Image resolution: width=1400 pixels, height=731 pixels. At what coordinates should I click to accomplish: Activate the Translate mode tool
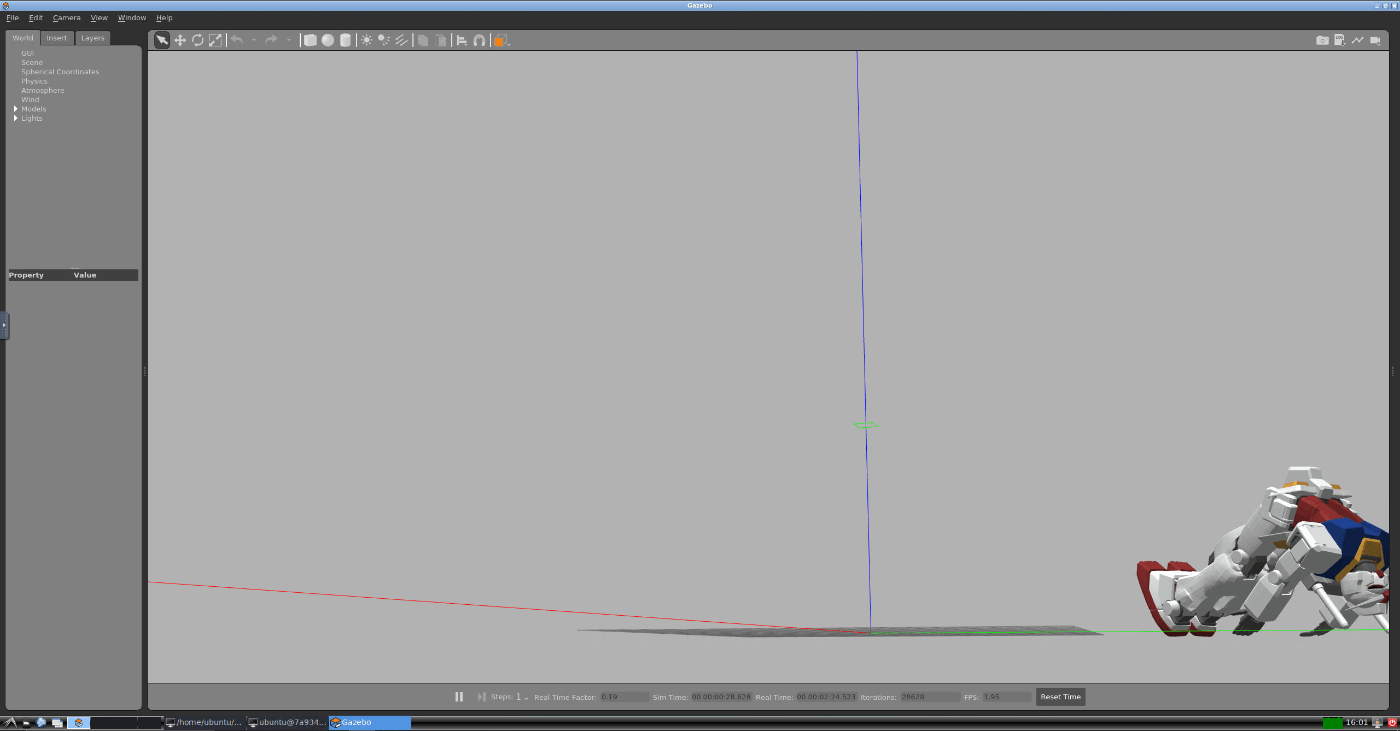180,40
